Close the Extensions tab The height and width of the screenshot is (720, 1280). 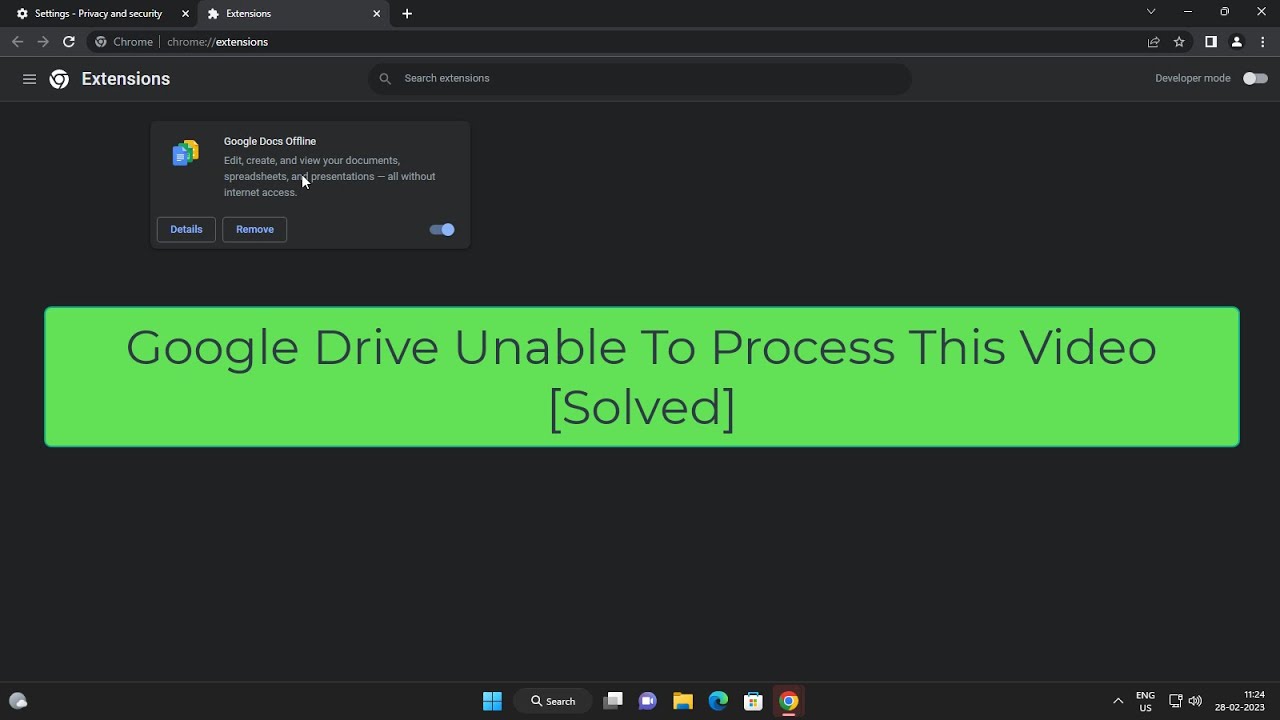click(x=377, y=14)
